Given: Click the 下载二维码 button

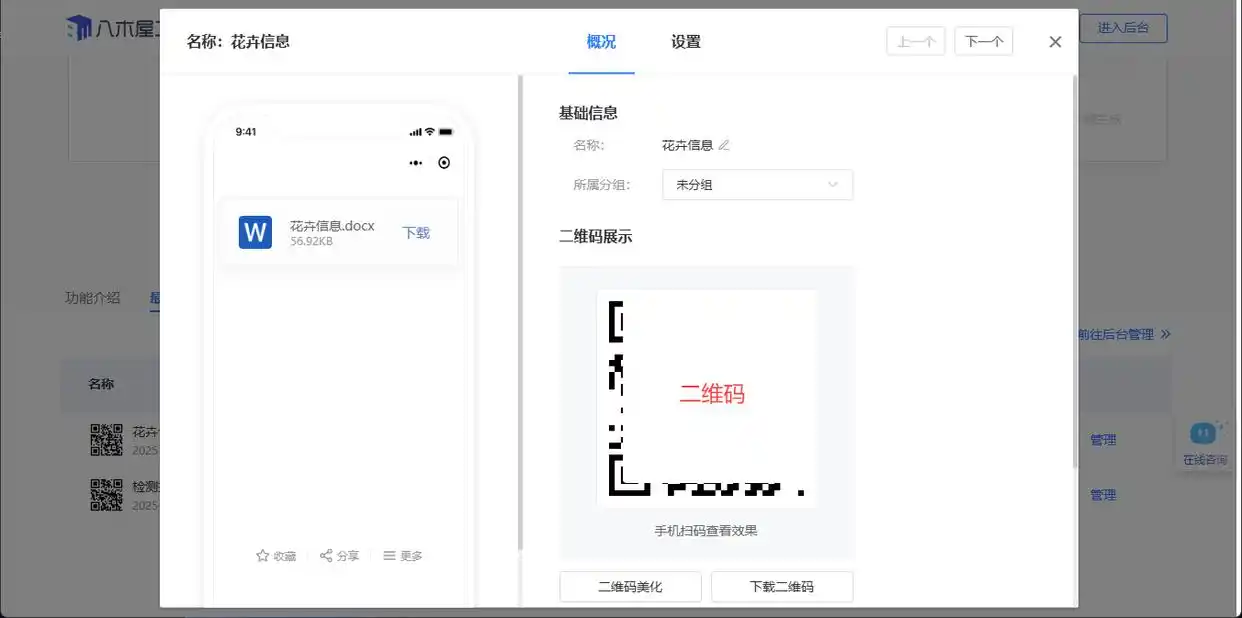Looking at the screenshot, I should pyautogui.click(x=782, y=587).
